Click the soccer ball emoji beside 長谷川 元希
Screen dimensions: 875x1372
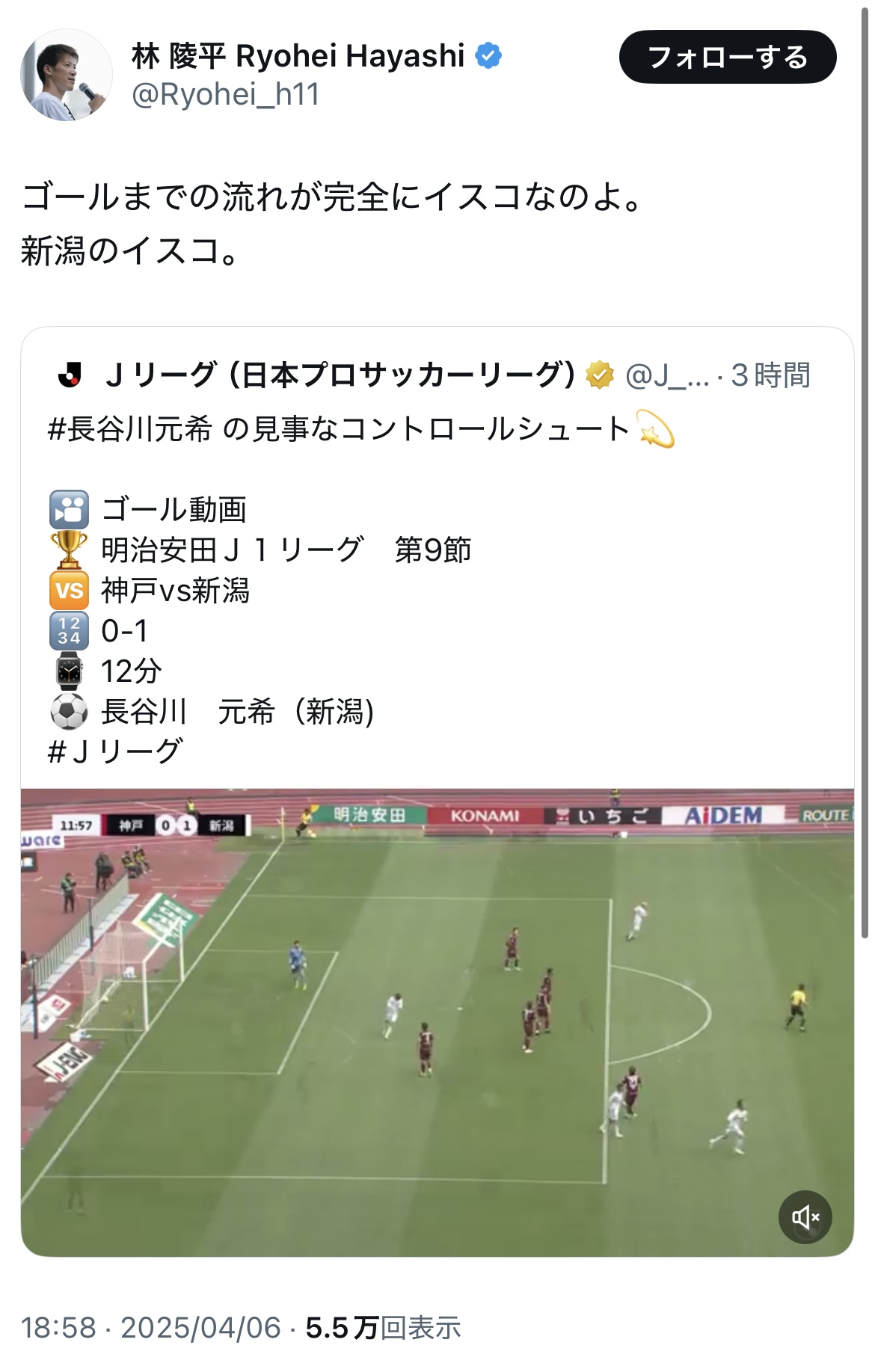(69, 712)
